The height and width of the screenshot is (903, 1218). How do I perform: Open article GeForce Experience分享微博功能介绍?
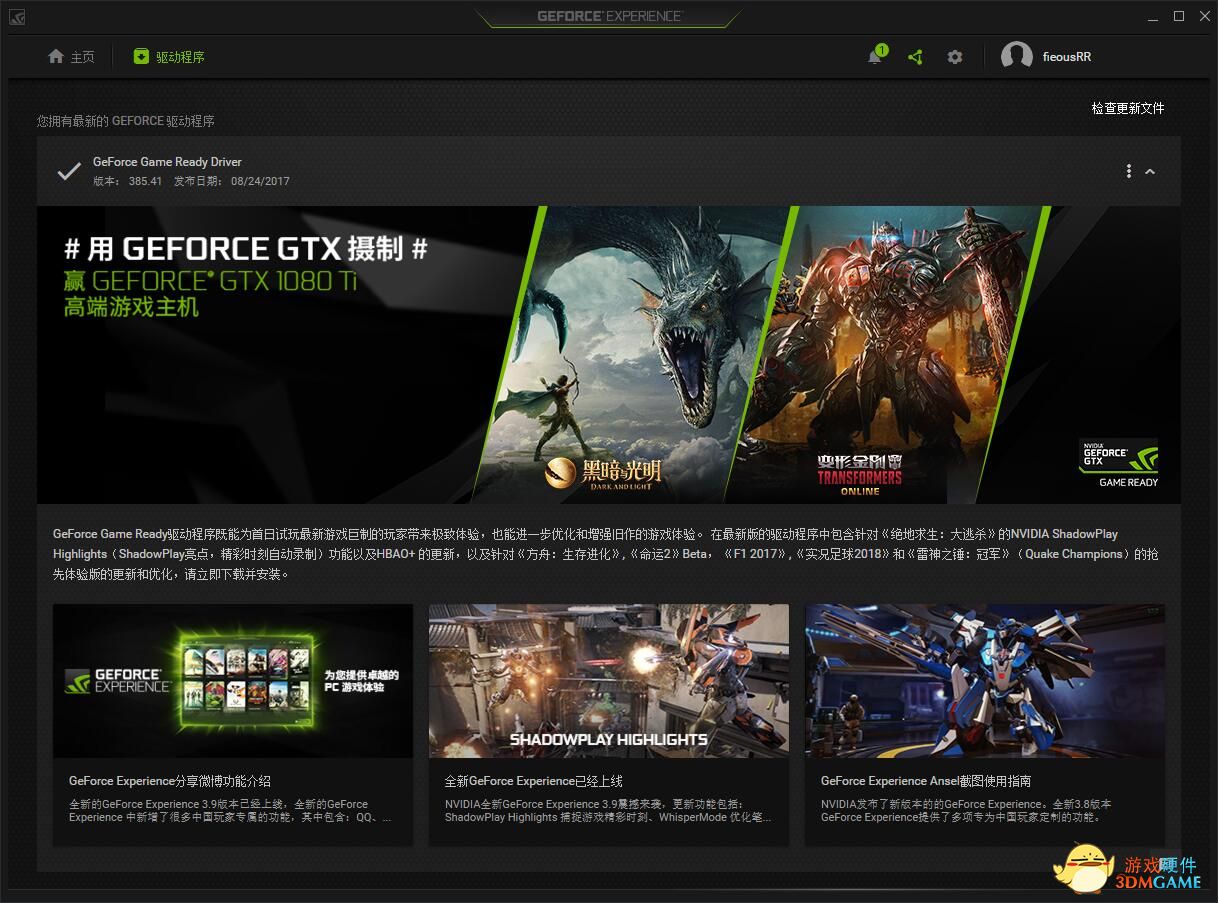point(170,781)
